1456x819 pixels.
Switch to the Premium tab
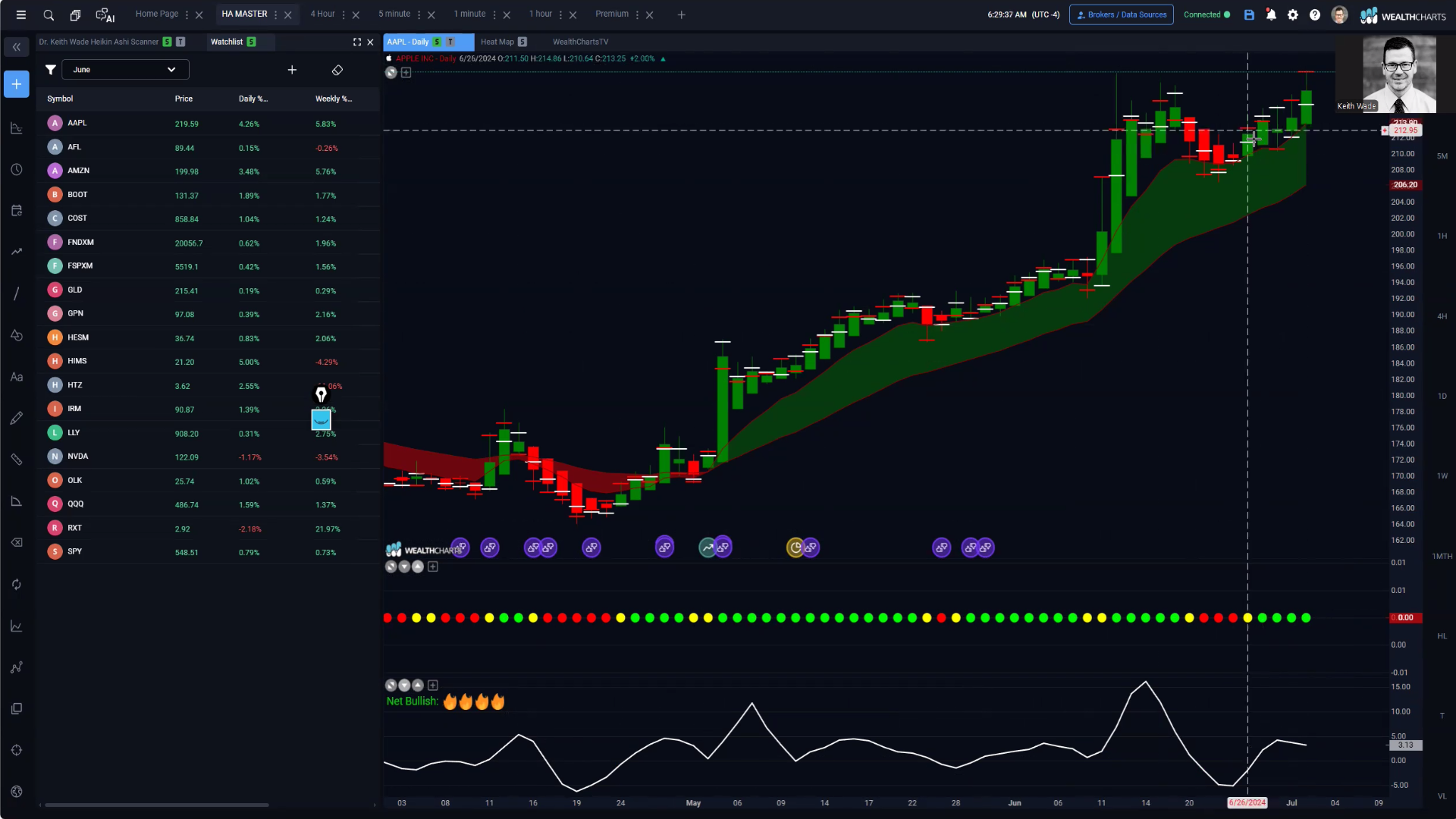612,14
